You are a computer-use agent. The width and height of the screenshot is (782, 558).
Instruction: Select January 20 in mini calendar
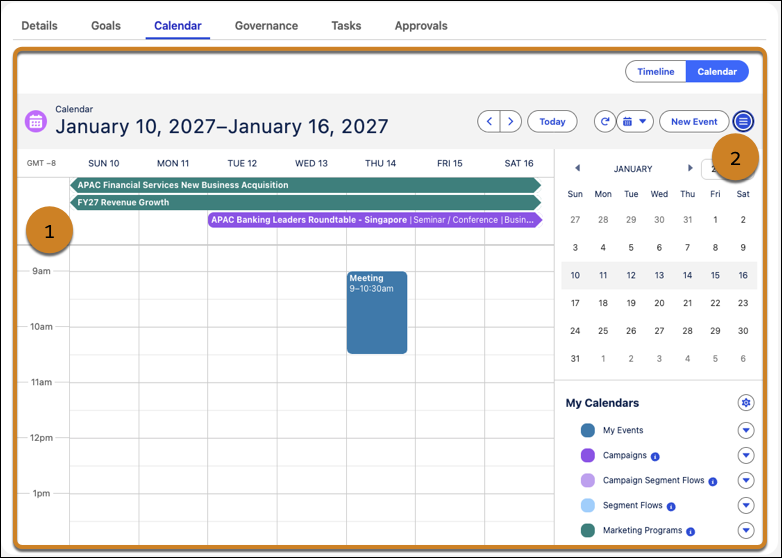tap(659, 303)
